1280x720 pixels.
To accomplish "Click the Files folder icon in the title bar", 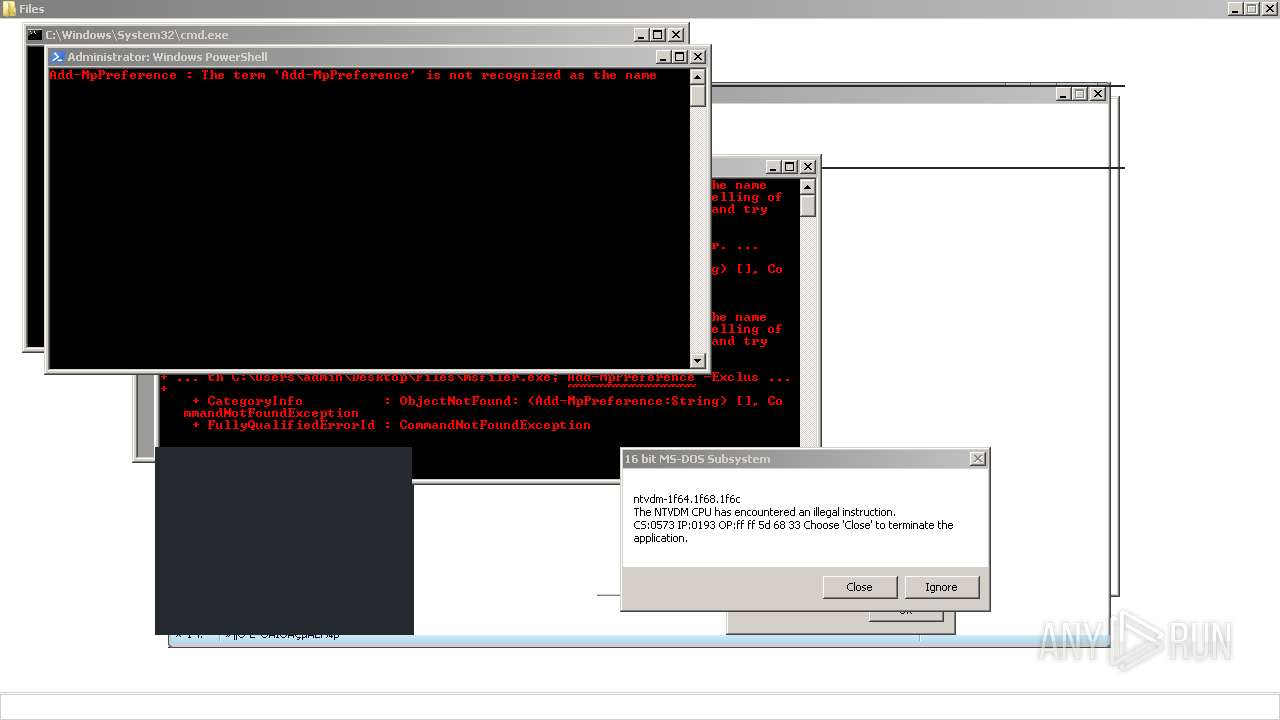I will pos(9,8).
